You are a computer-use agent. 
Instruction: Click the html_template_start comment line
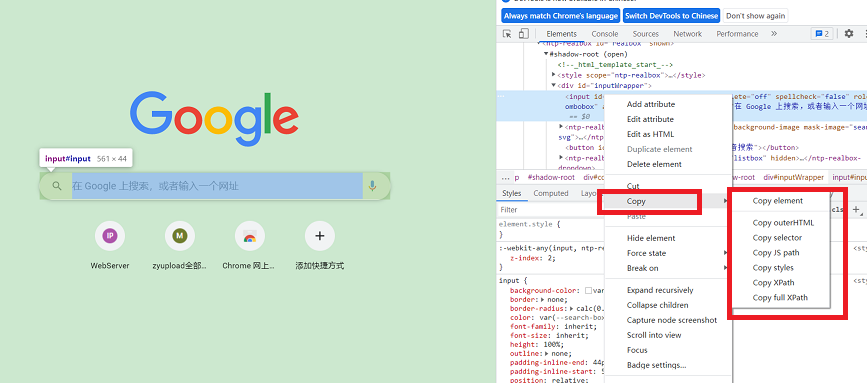click(x=615, y=65)
